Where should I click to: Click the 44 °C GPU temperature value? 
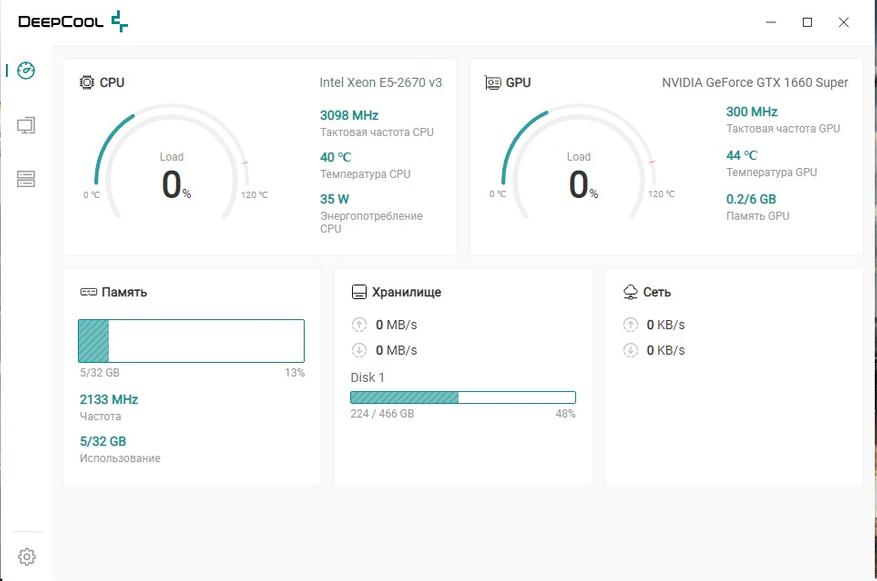pos(742,155)
